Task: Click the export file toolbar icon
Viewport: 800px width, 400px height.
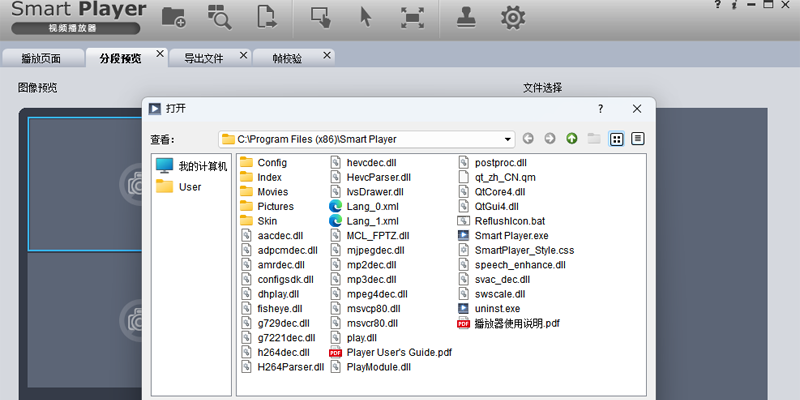Action: click(x=266, y=17)
